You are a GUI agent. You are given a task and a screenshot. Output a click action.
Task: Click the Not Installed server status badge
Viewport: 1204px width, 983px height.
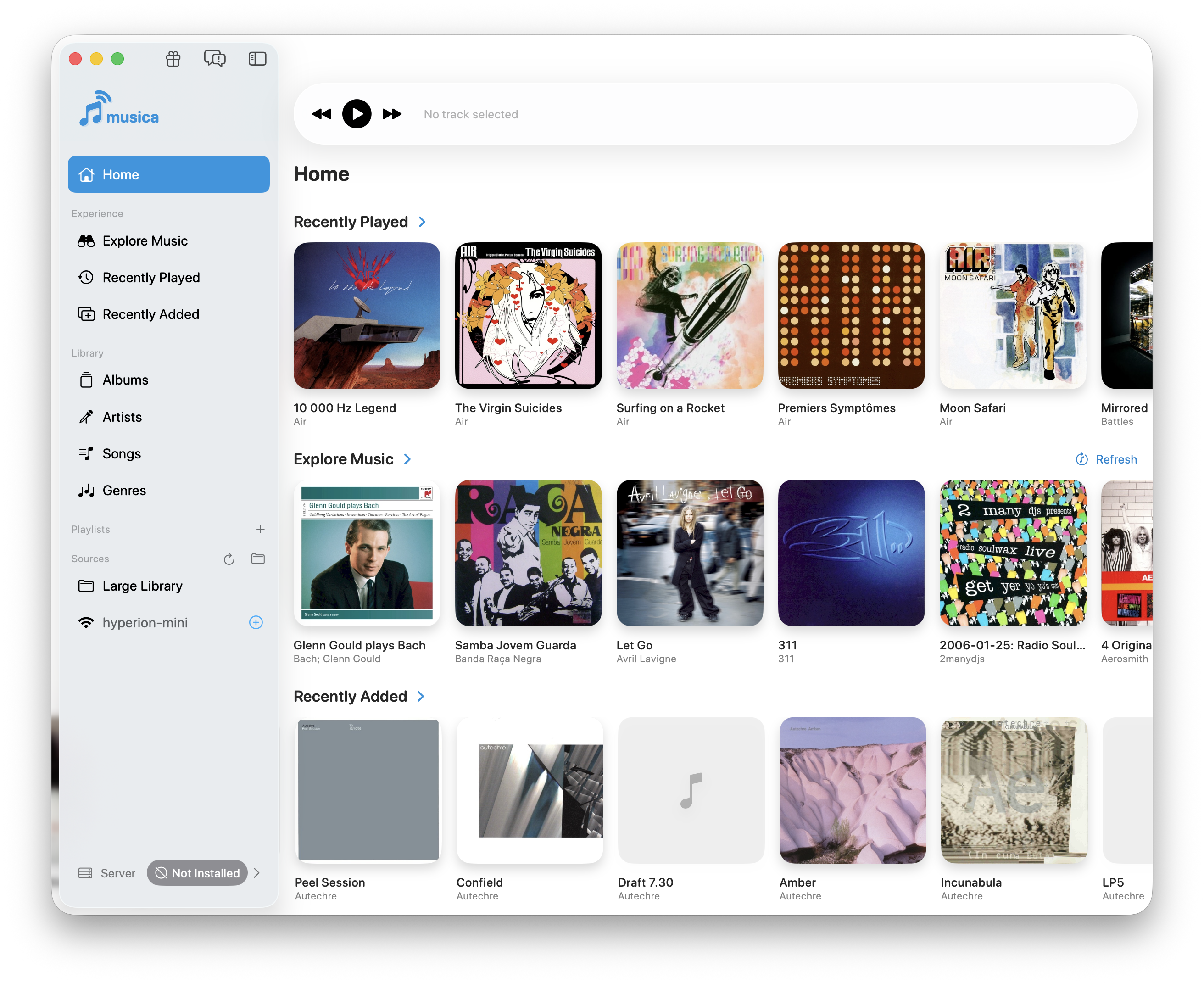[x=197, y=873]
